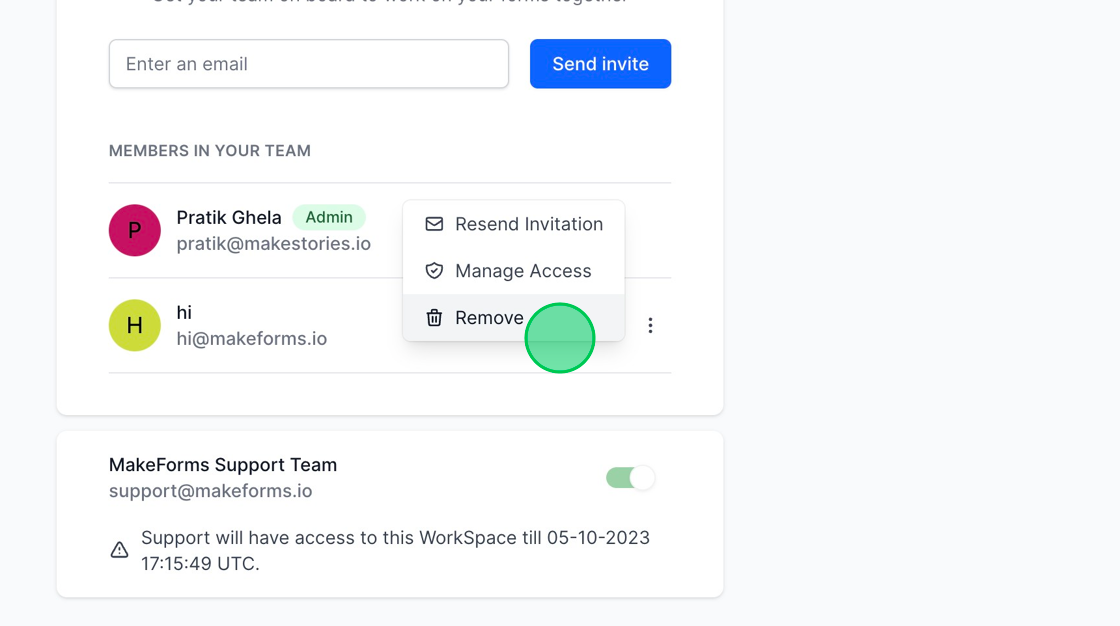Select the yellow H avatar for member hi

134,325
